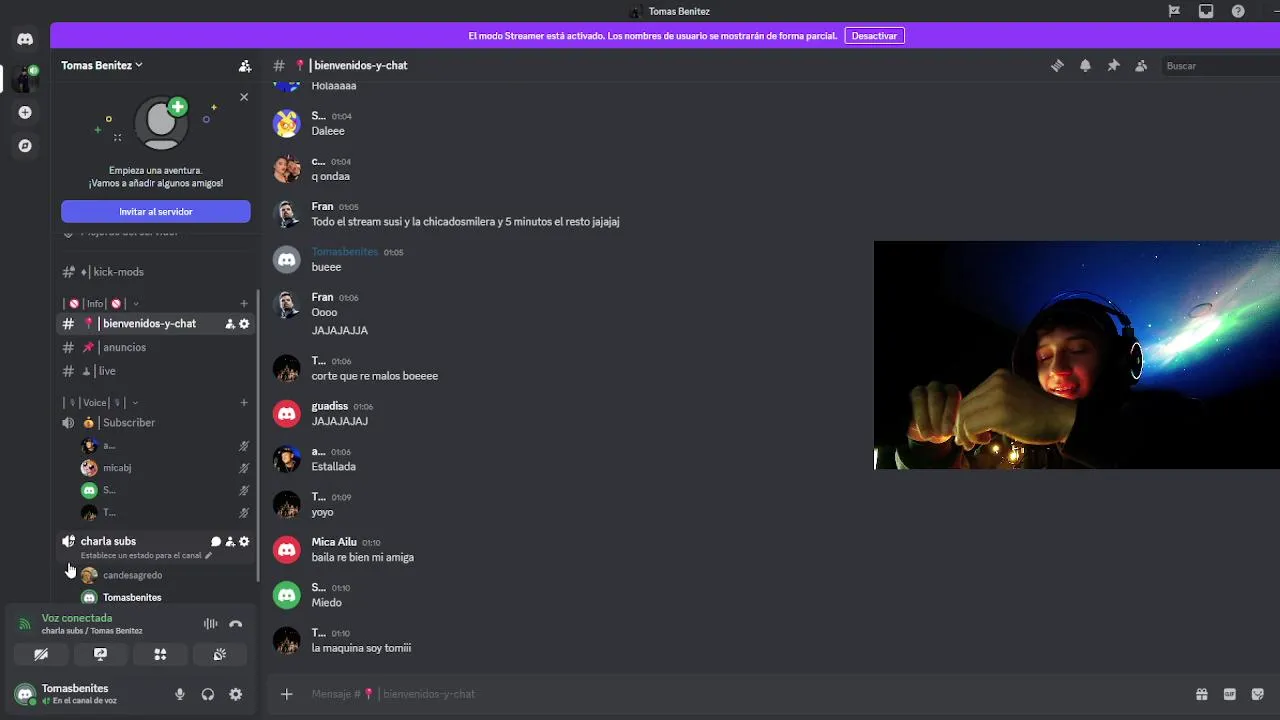Click the invite icon on charla subs
1280x720 pixels.
(x=230, y=541)
